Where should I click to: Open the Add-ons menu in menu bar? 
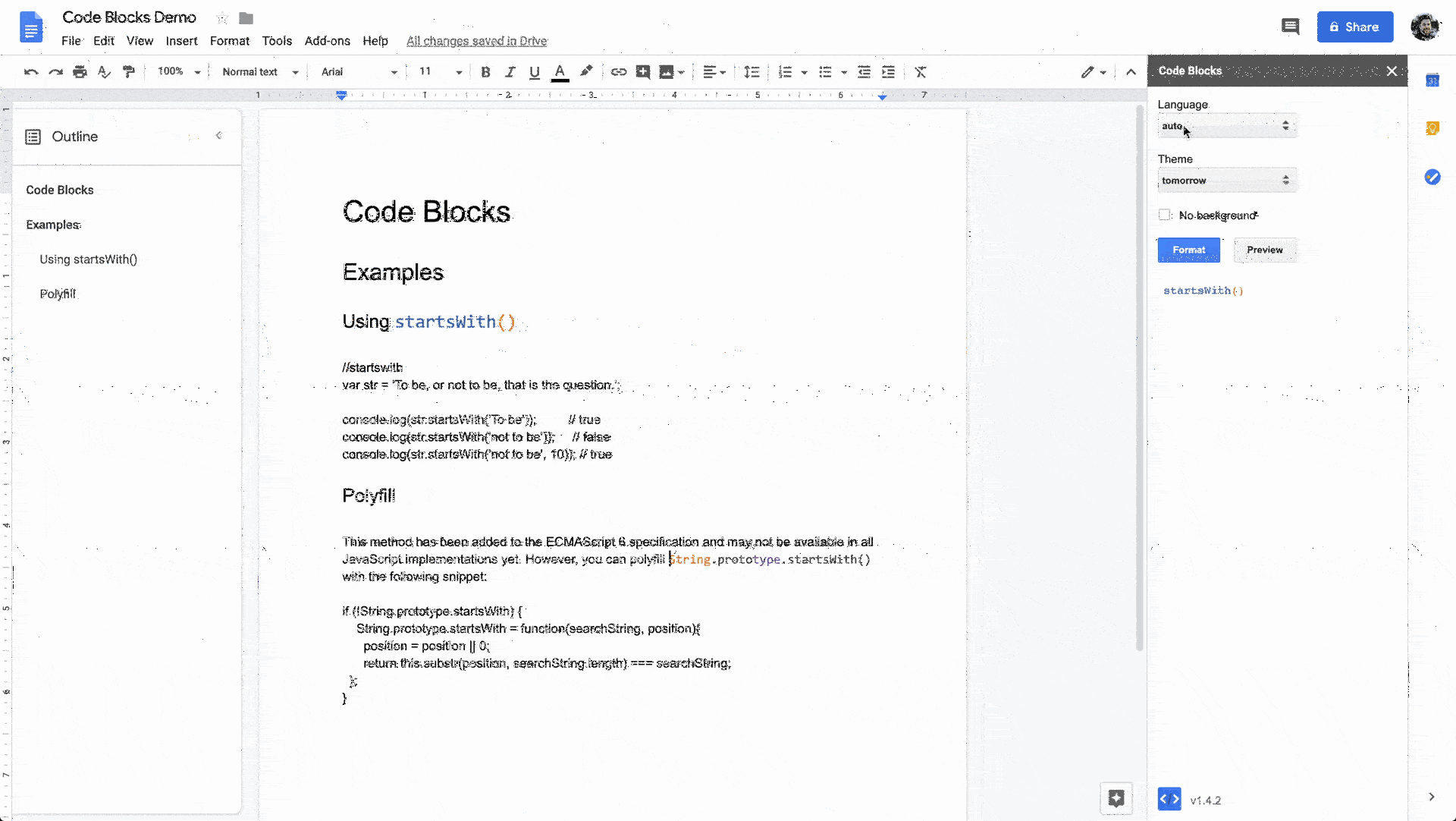tap(326, 41)
